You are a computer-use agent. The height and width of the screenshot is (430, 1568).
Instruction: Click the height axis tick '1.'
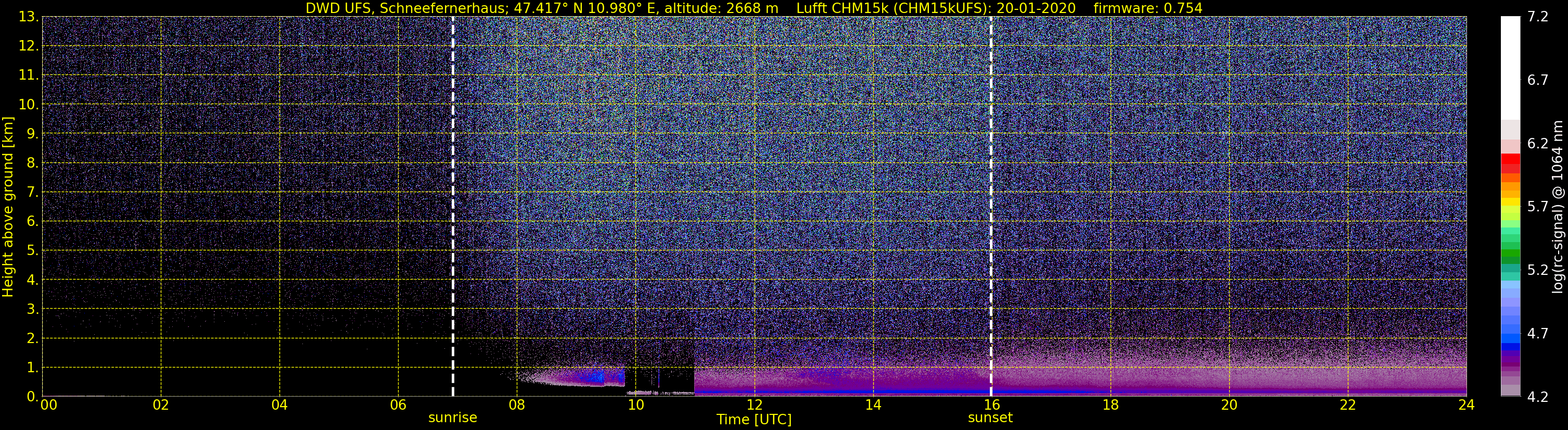(x=32, y=368)
